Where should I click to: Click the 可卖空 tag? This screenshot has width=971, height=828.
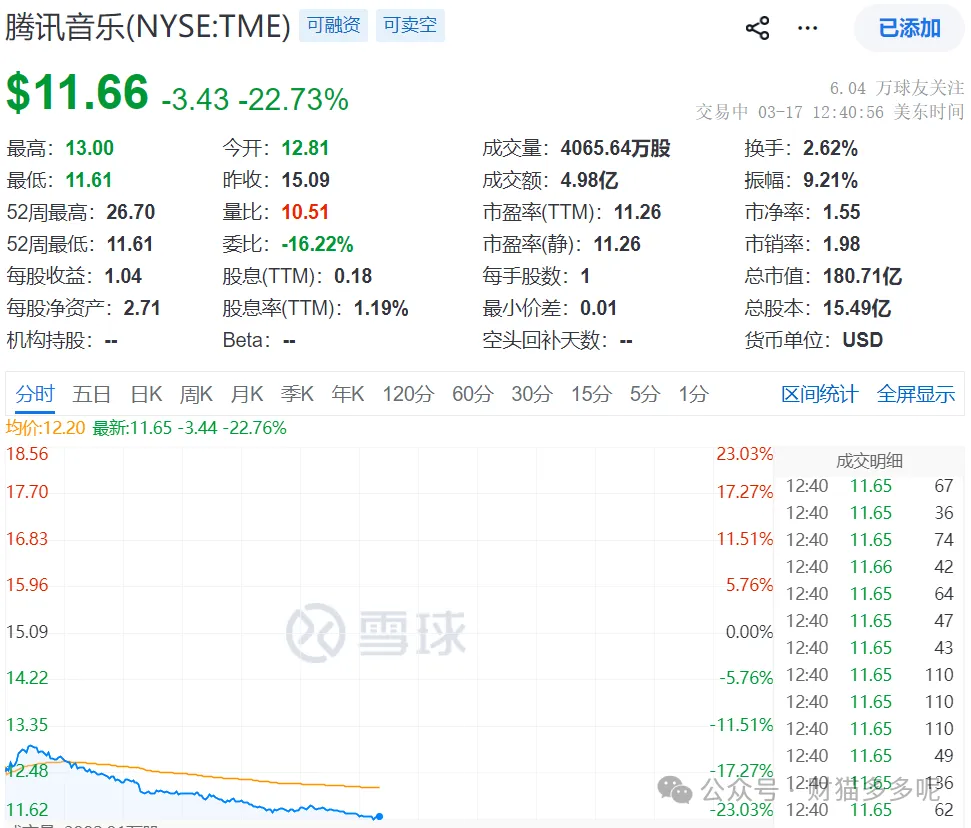(x=410, y=25)
